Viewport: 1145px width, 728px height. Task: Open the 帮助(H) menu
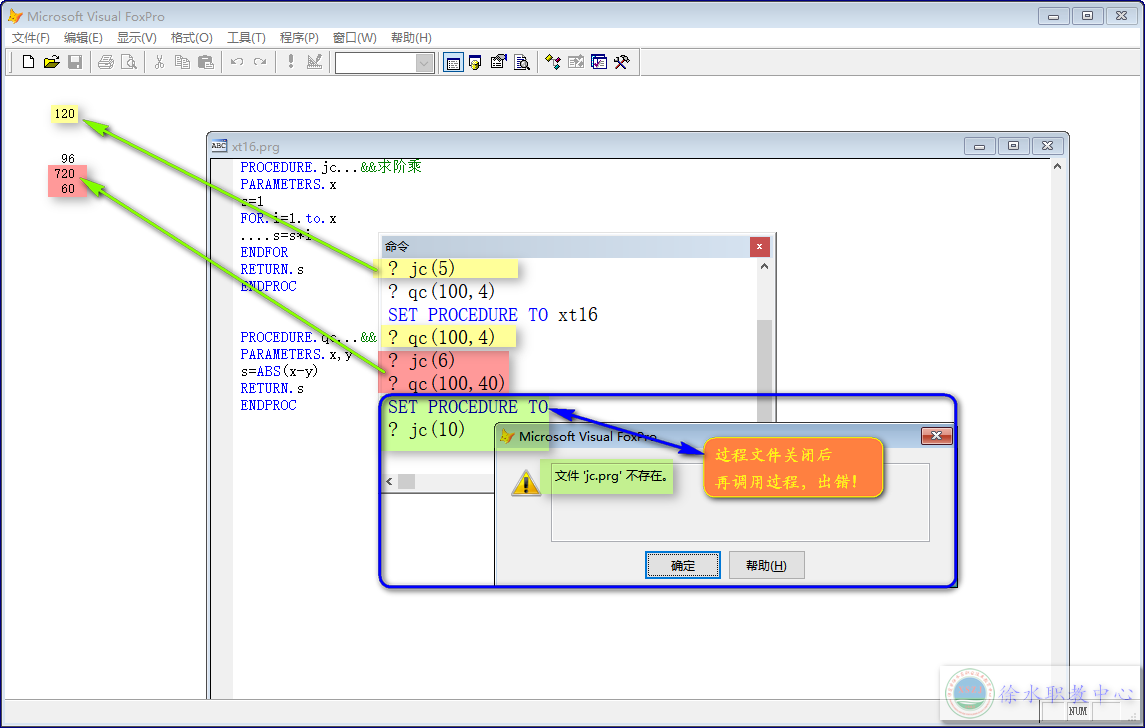(x=411, y=37)
